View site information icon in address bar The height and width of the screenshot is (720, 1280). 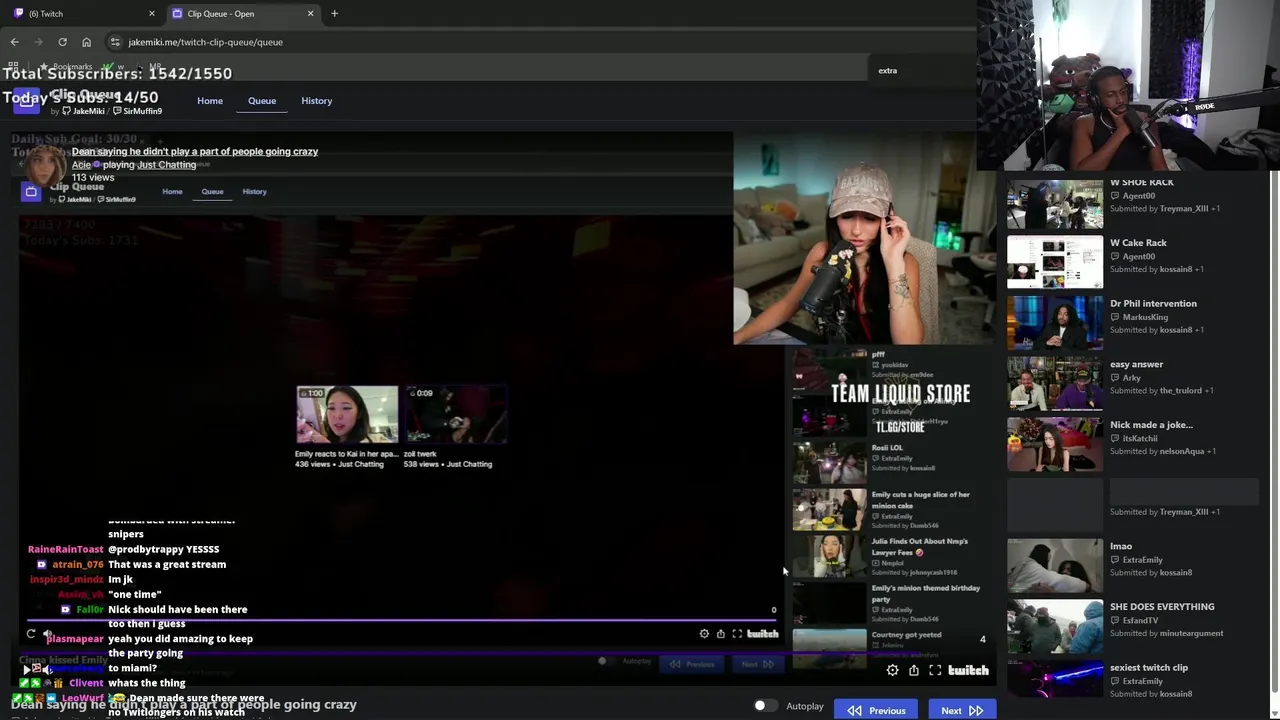(115, 42)
